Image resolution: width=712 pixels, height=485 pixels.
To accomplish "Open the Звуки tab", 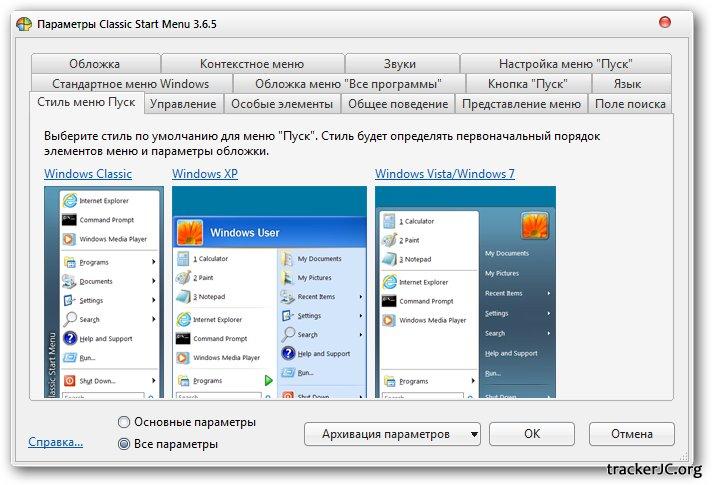I will [399, 64].
